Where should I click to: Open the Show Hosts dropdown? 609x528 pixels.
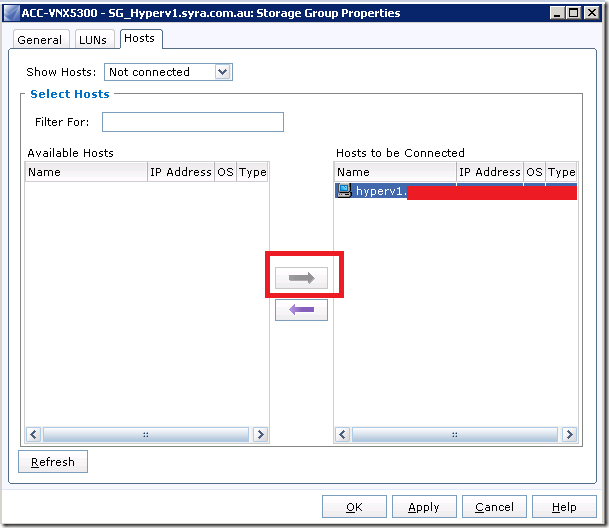[x=168, y=72]
